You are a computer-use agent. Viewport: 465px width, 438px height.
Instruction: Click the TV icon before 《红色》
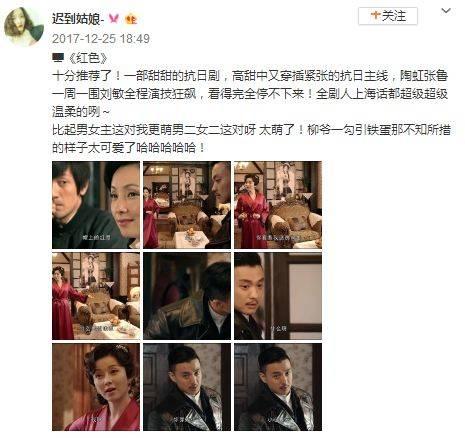point(58,58)
